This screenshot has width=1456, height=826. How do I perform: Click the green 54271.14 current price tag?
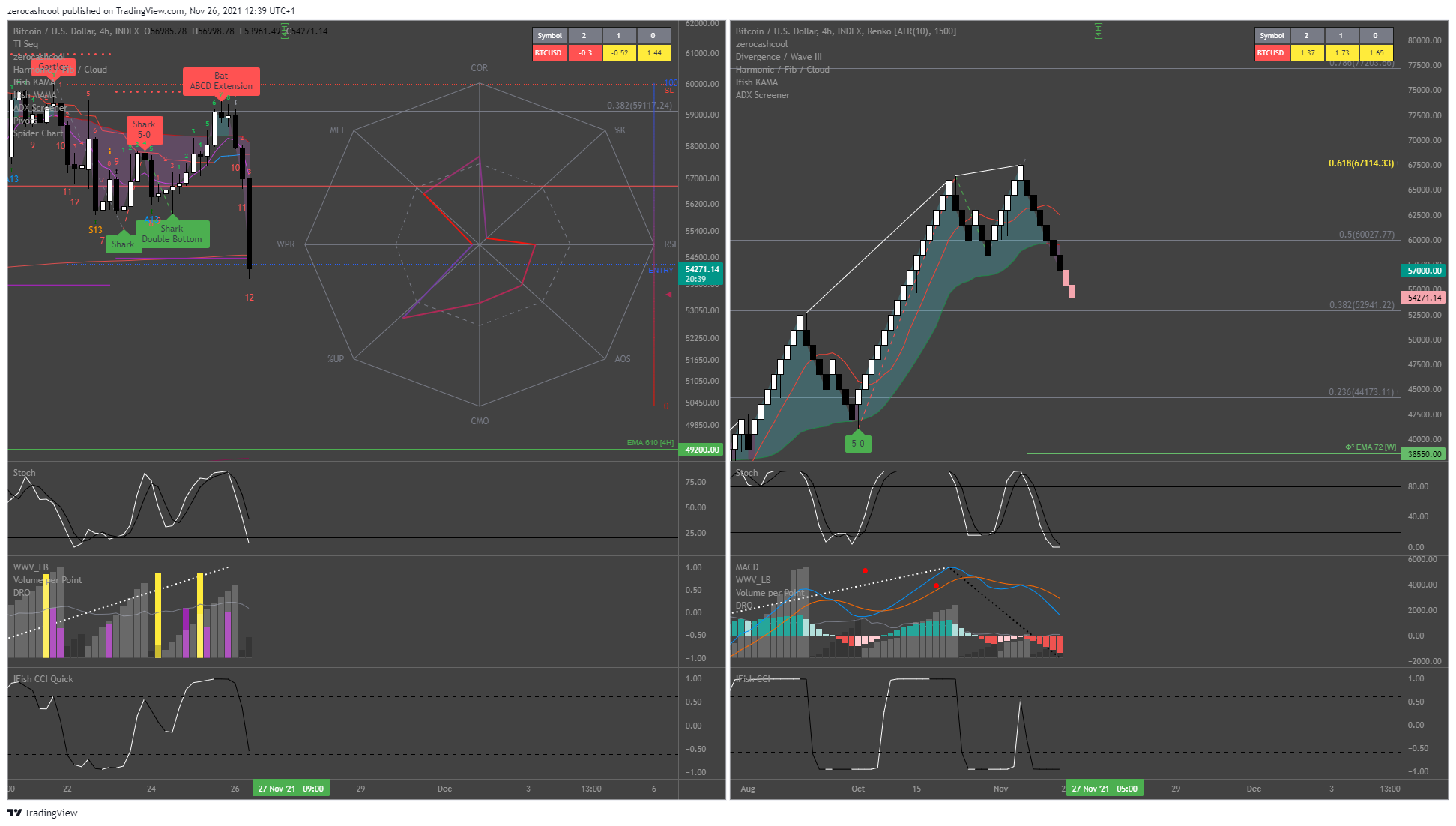tap(701, 274)
